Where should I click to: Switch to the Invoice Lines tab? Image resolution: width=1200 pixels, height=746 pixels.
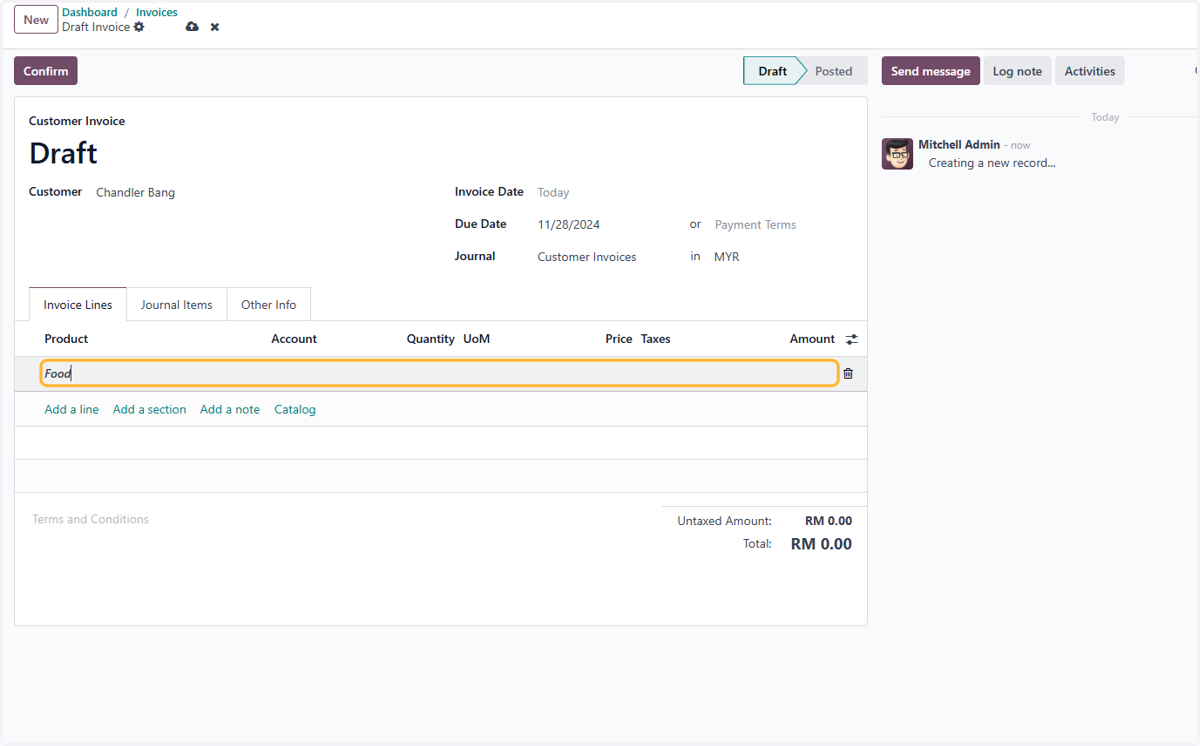tap(78, 305)
